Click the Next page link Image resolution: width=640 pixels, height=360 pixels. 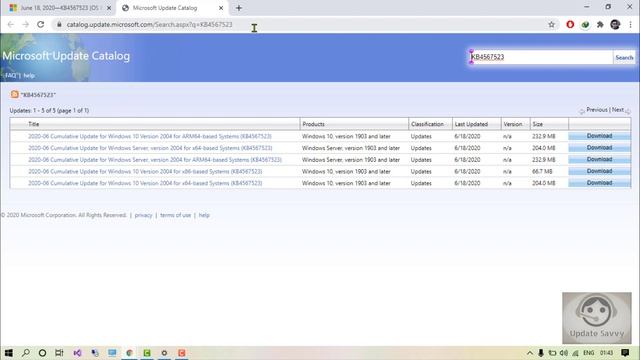pos(618,110)
